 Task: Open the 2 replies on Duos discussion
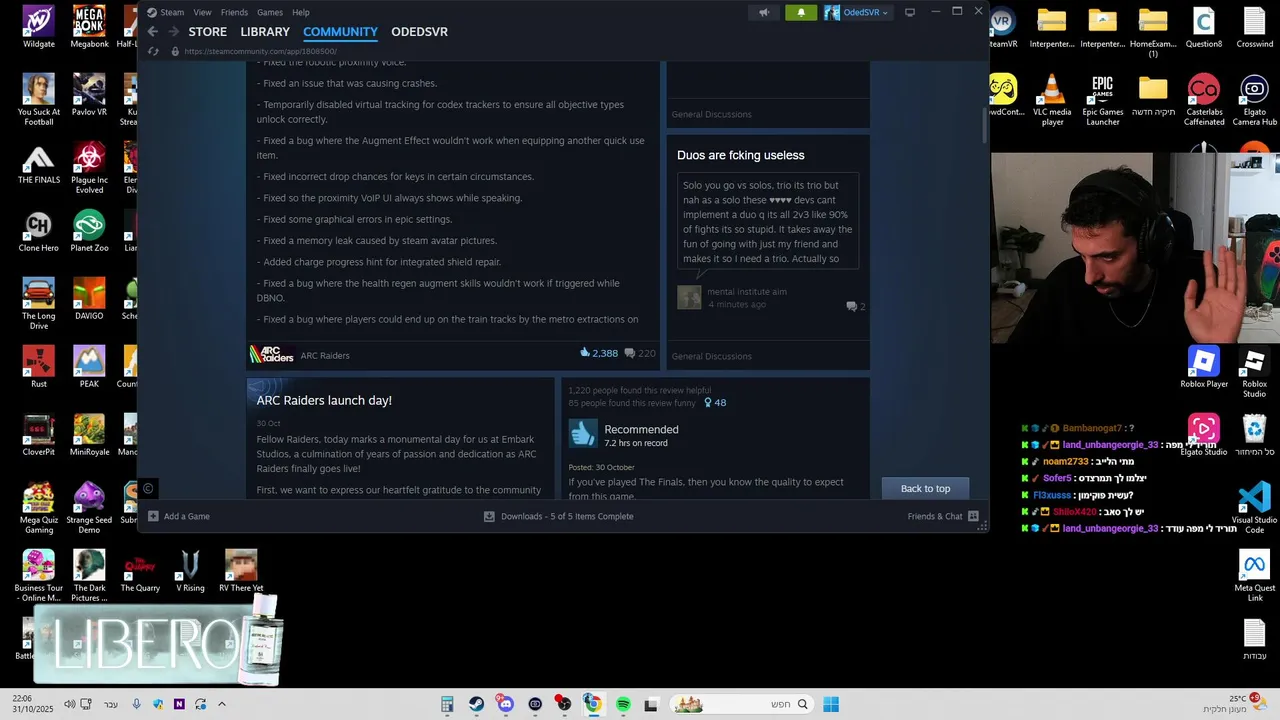[x=856, y=306]
